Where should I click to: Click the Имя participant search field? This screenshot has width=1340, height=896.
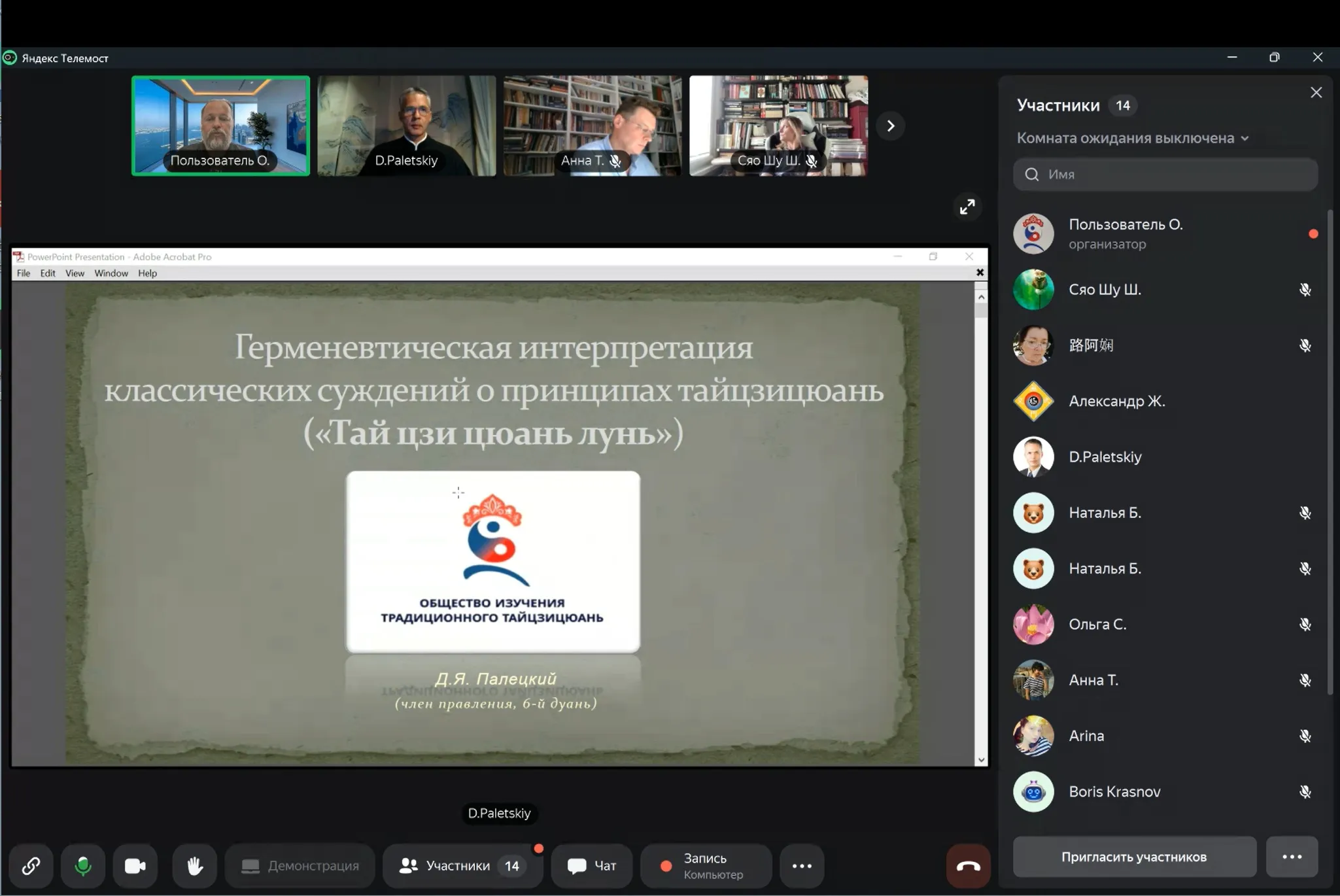pos(1165,174)
